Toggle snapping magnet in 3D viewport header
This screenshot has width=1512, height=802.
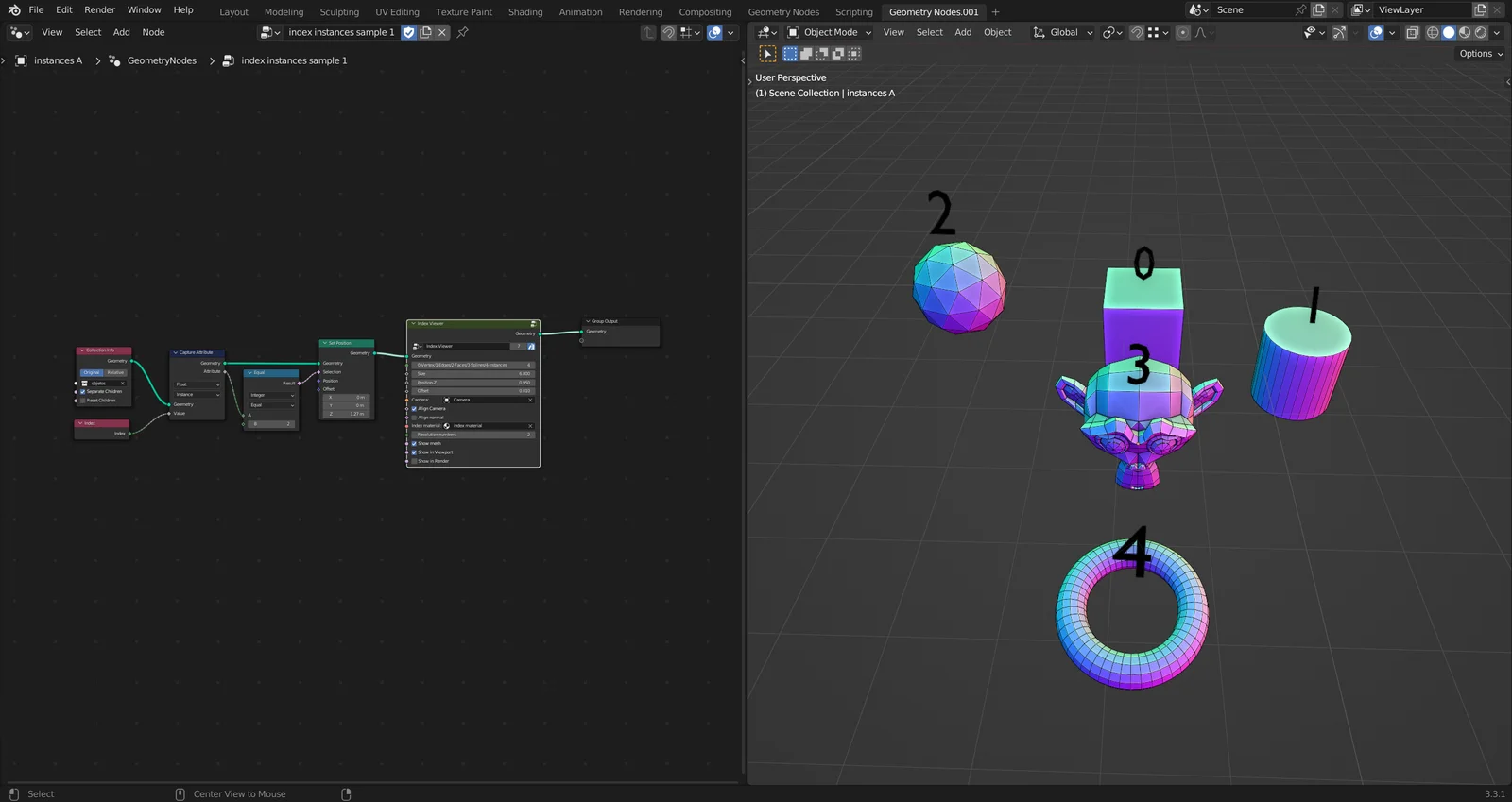(1137, 32)
